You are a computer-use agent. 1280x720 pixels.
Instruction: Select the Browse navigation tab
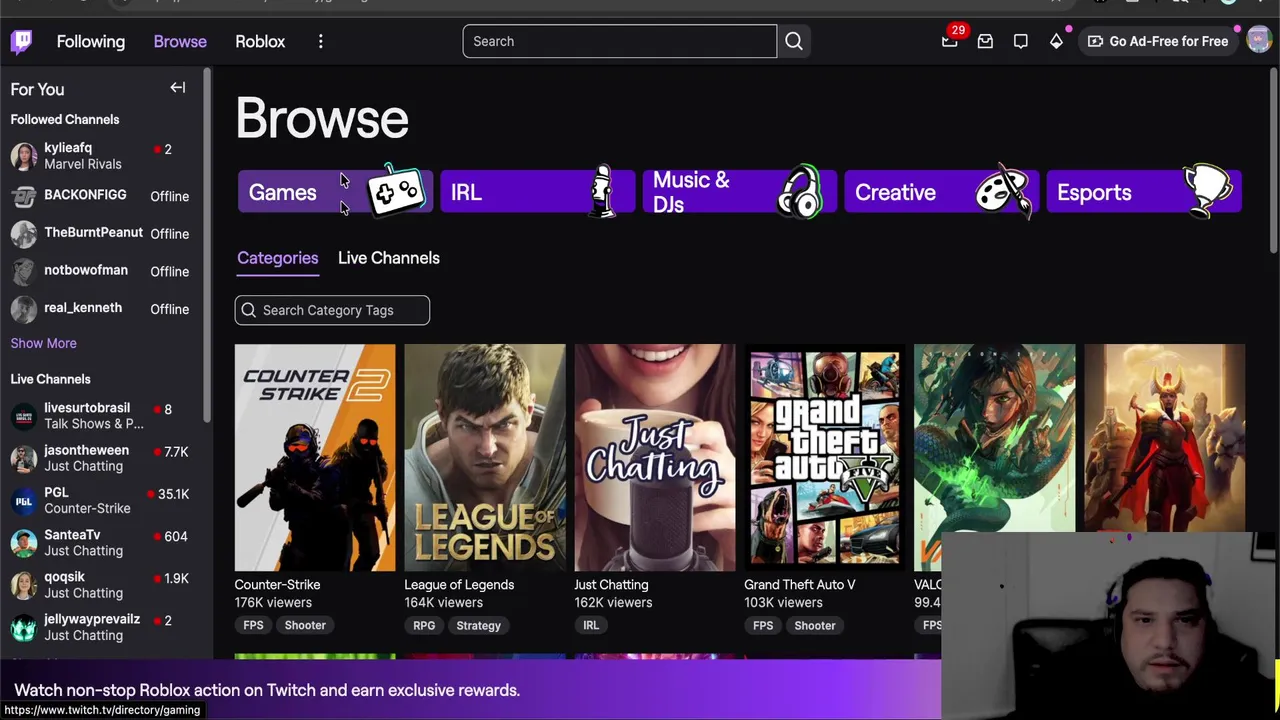(x=180, y=41)
